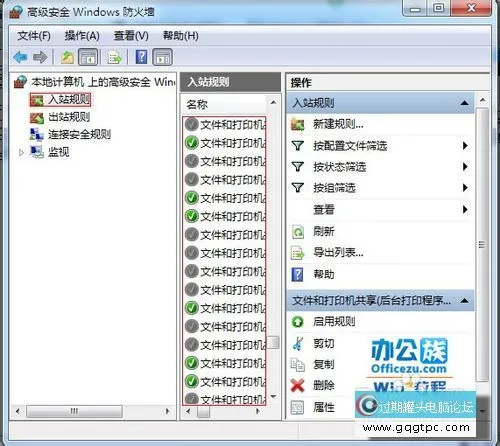The width and height of the screenshot is (500, 446).
Task: Click the red X 删除 icon
Action: 297,386
